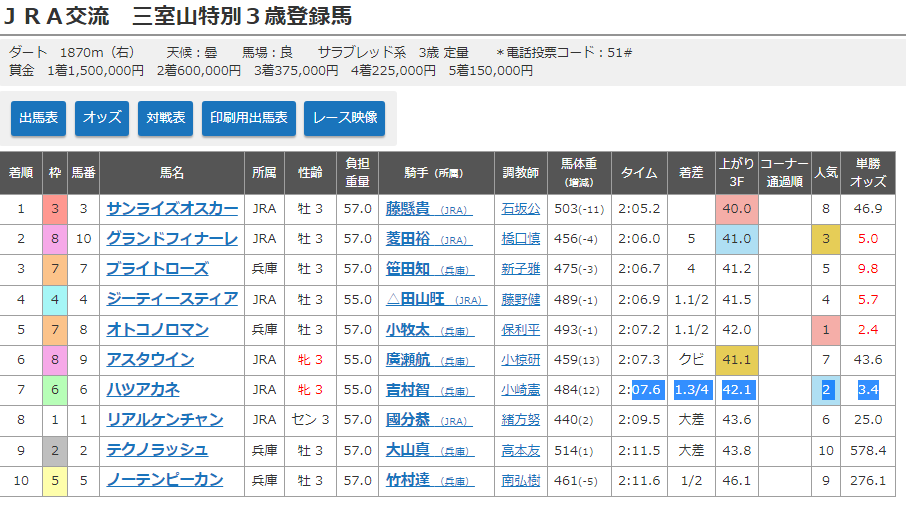Click the 大差 margin in リアルケンチャン row
Image resolution: width=906 pixels, height=513 pixels.
pos(691,420)
